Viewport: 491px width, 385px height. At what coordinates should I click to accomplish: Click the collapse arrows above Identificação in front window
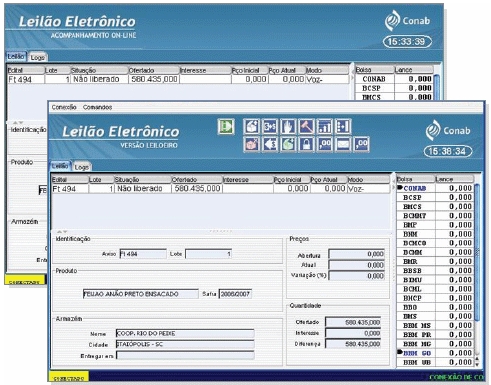tap(62, 231)
